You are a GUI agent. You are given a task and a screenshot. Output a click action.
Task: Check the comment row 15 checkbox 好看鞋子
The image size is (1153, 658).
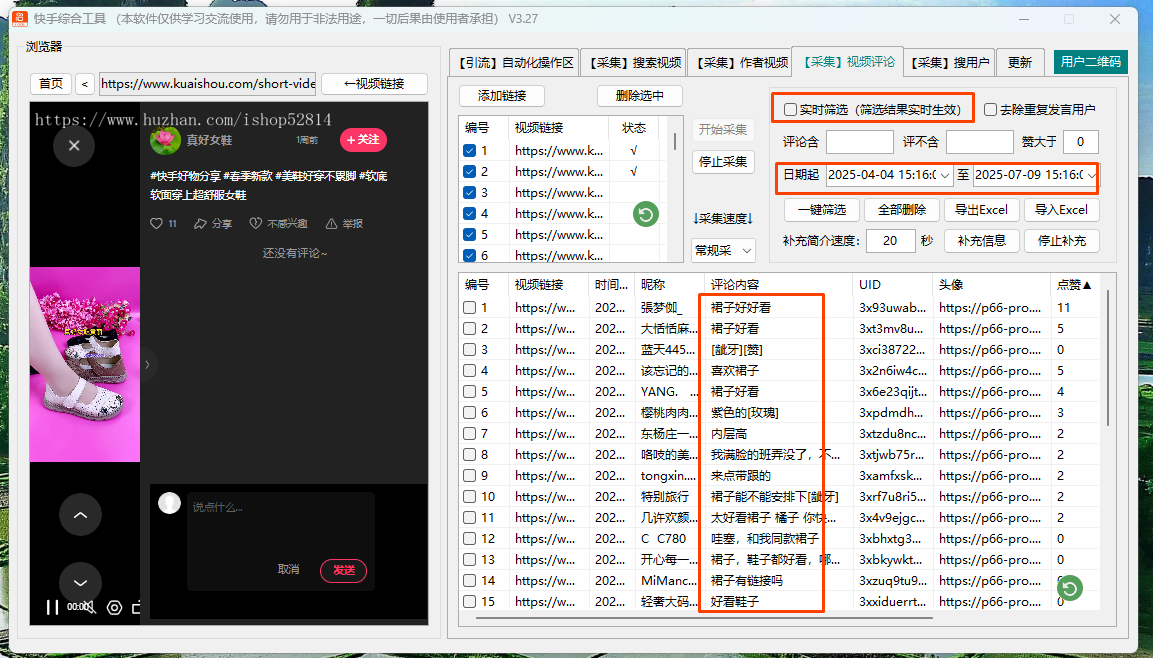[x=470, y=601]
